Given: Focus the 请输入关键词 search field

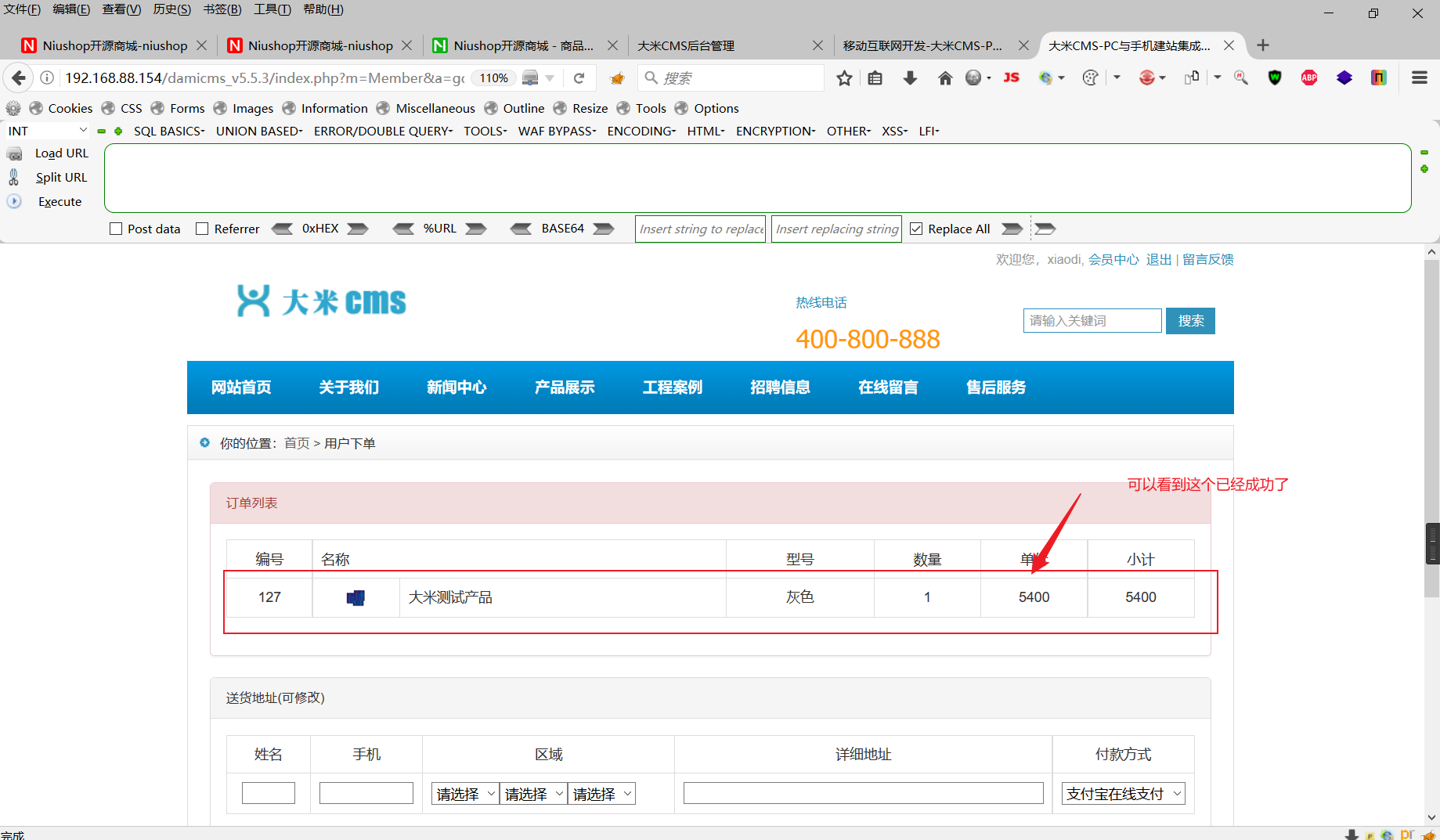Looking at the screenshot, I should coord(1092,321).
